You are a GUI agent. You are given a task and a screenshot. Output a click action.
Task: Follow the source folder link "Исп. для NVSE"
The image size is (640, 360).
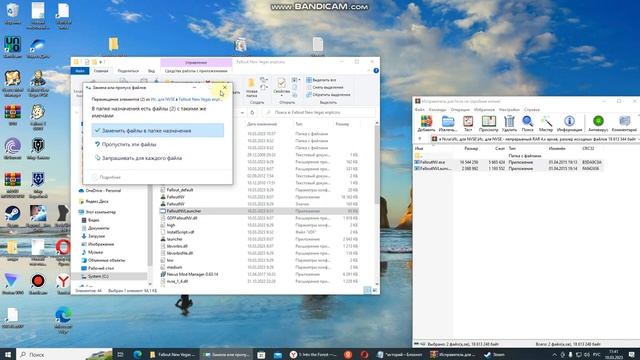click(163, 99)
